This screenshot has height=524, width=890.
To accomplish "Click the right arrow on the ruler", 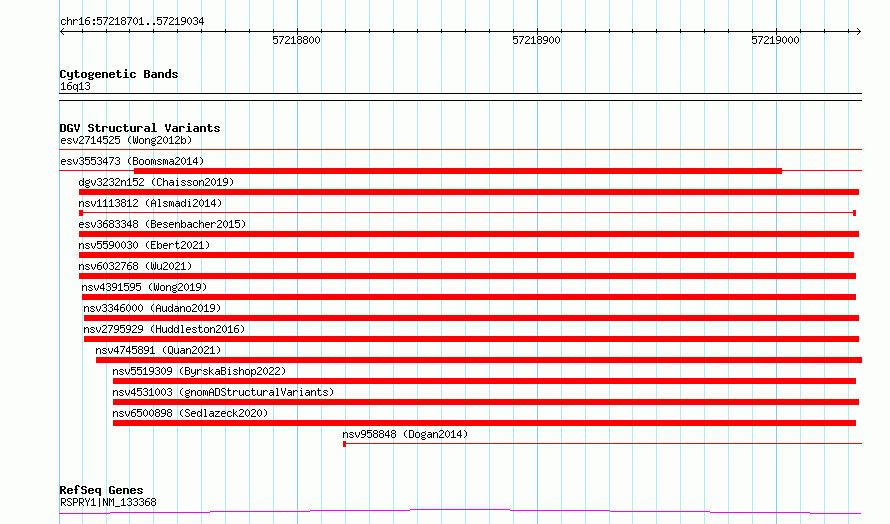I will point(858,32).
